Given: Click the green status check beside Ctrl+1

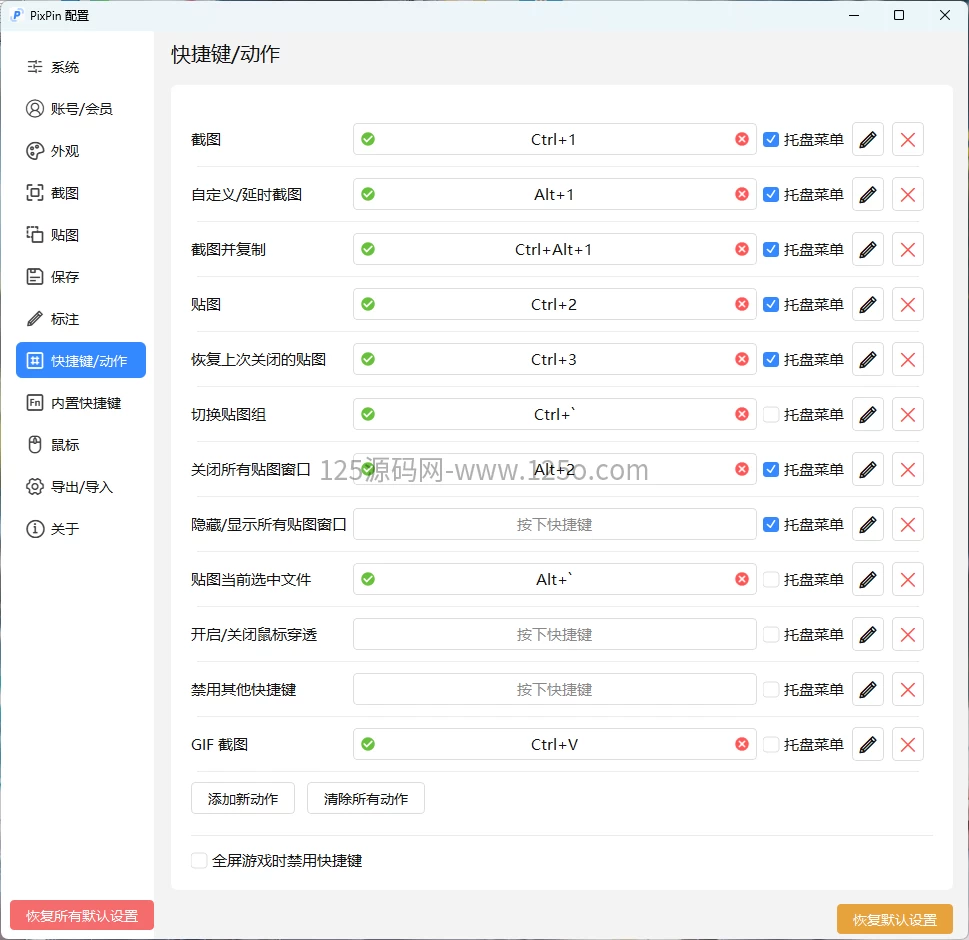Looking at the screenshot, I should click(367, 139).
